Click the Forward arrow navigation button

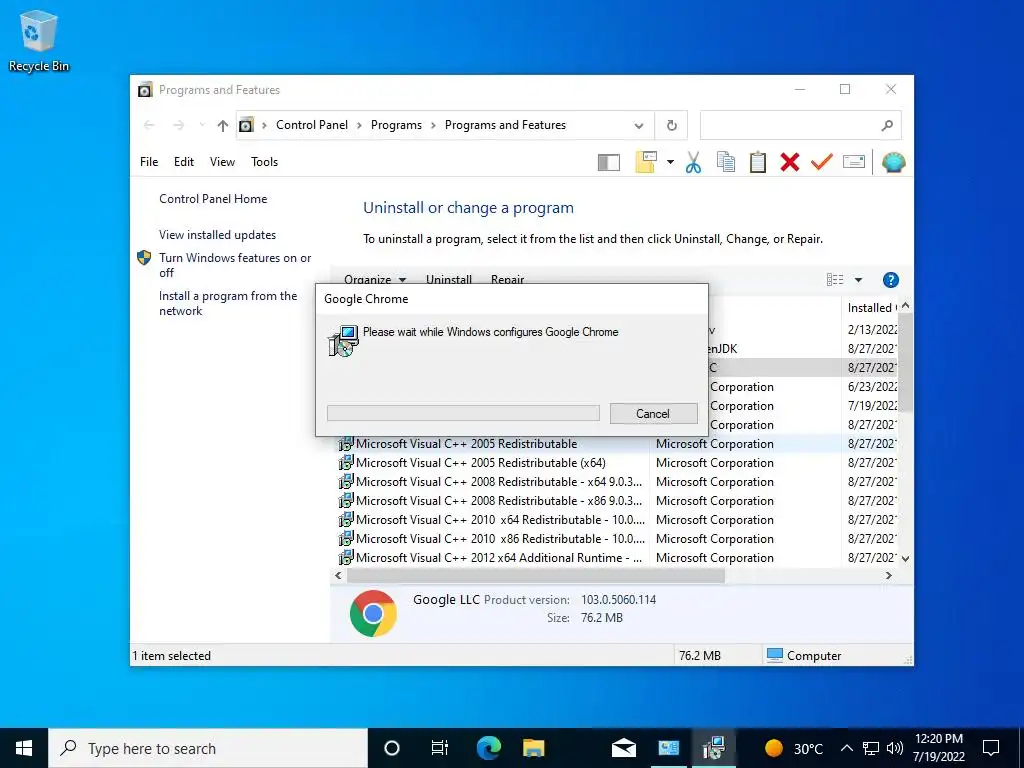[x=178, y=125]
